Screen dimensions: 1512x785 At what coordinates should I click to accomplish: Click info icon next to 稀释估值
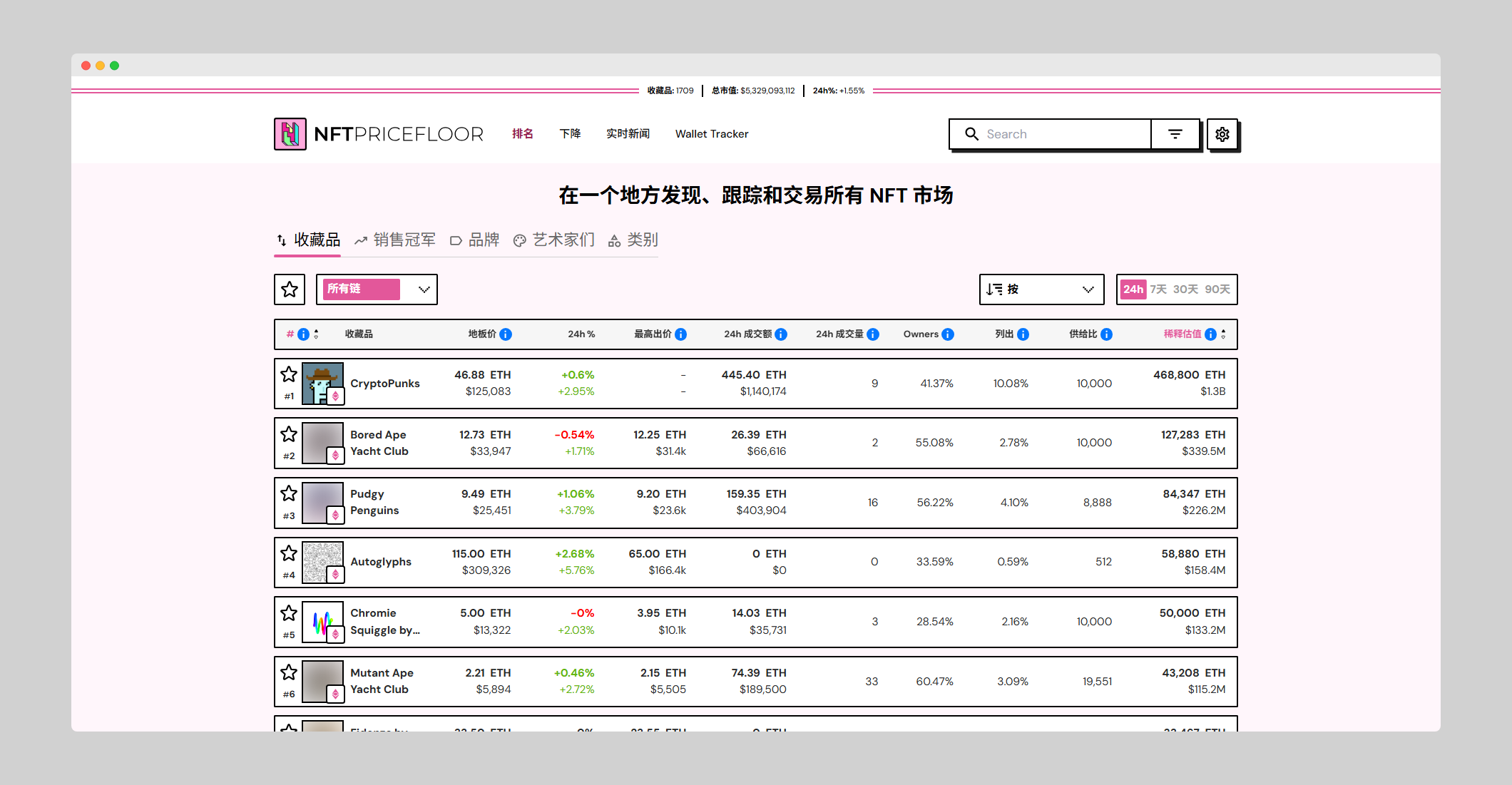tap(1210, 334)
